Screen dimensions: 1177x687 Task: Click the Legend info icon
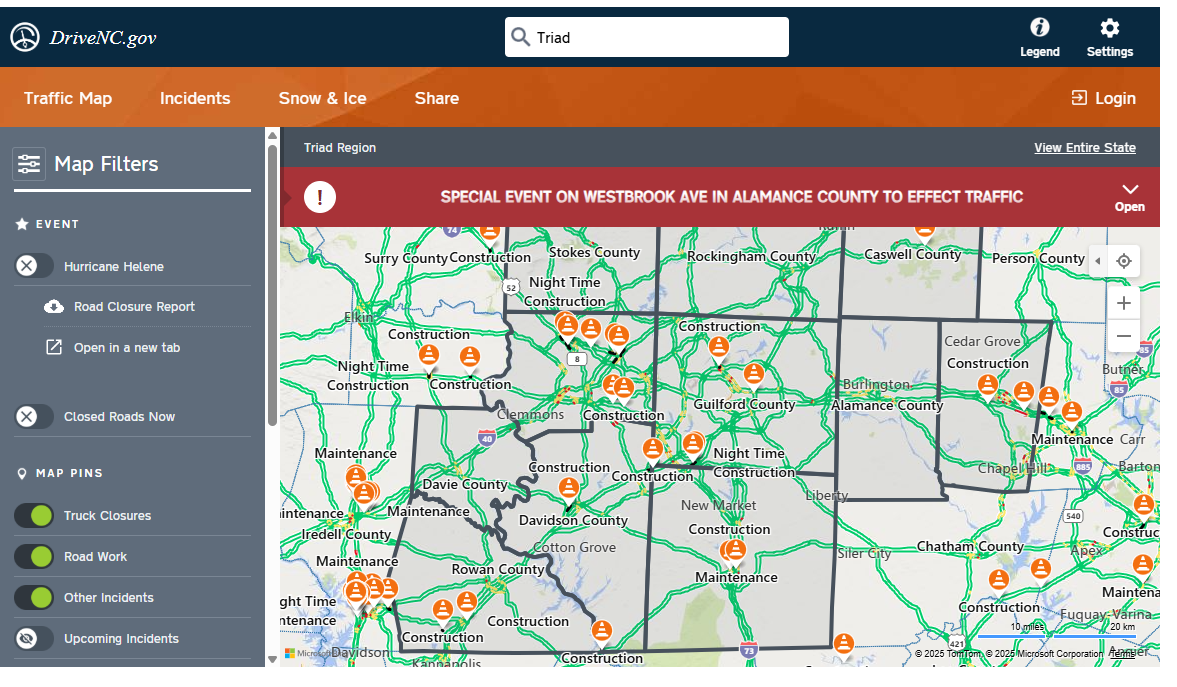(x=1040, y=30)
